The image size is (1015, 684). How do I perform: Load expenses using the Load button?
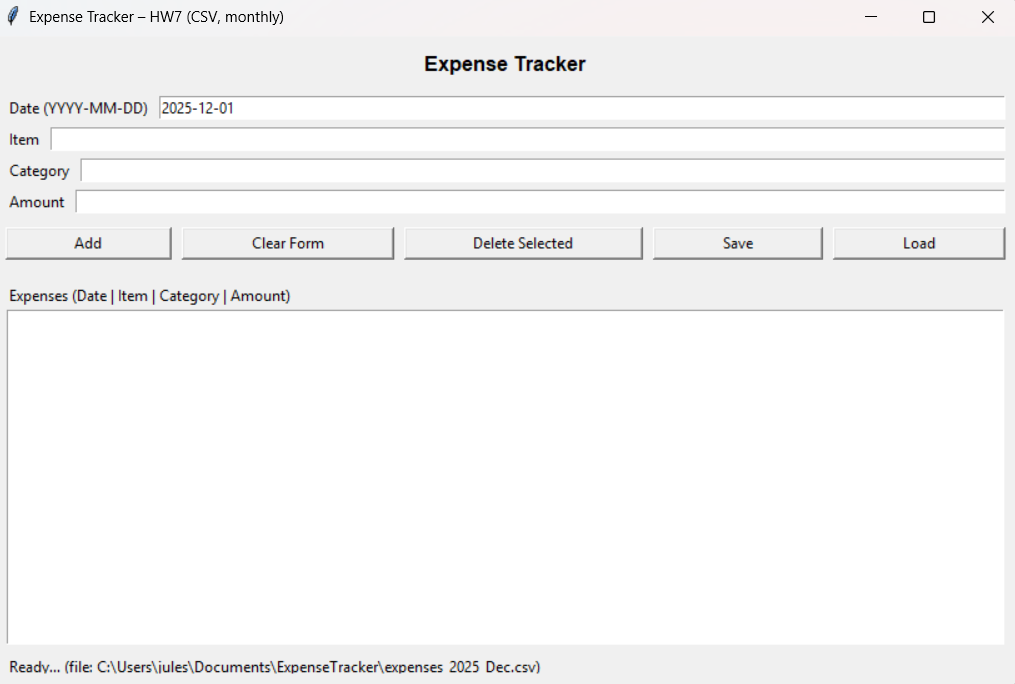[918, 242]
